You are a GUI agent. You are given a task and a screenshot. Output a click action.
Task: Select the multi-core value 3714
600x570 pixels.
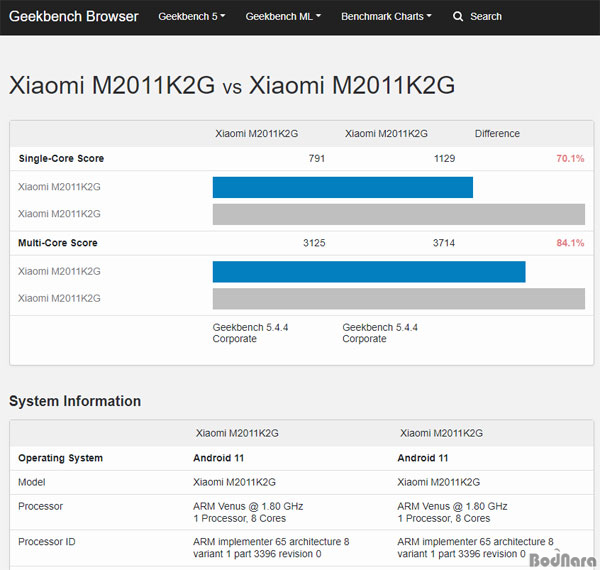444,243
